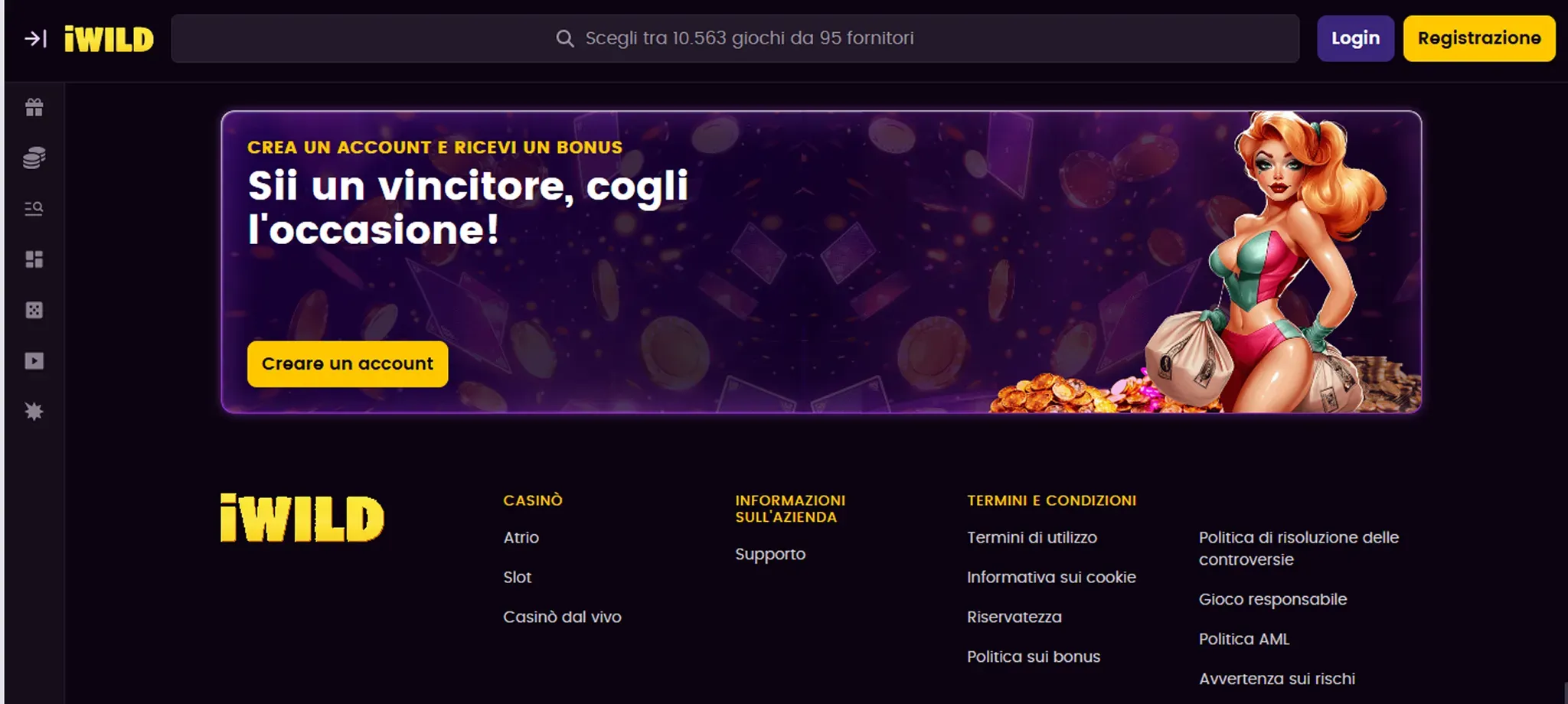The height and width of the screenshot is (704, 1568).
Task: Open the search list sidebar icon
Action: [x=34, y=208]
